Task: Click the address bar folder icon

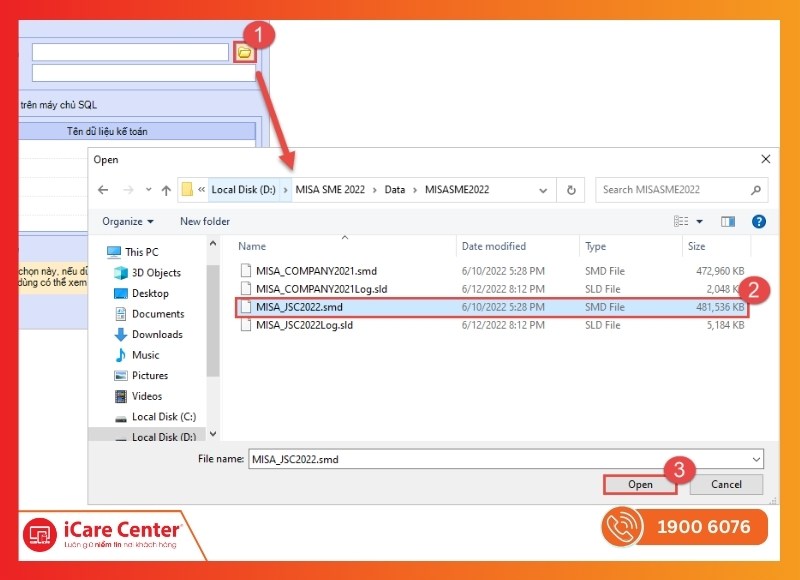Action: tap(187, 190)
